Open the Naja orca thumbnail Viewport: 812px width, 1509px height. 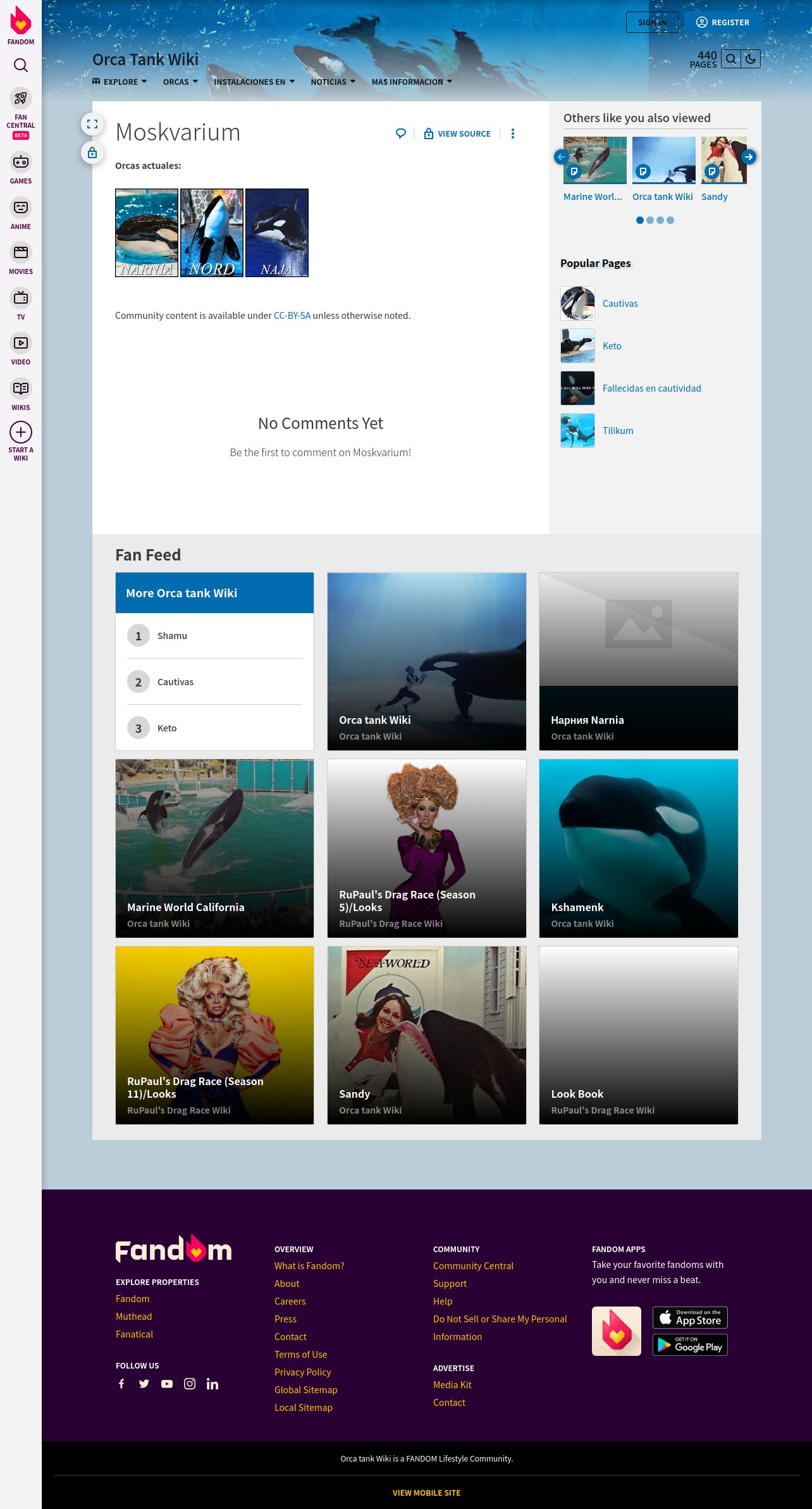(x=277, y=233)
